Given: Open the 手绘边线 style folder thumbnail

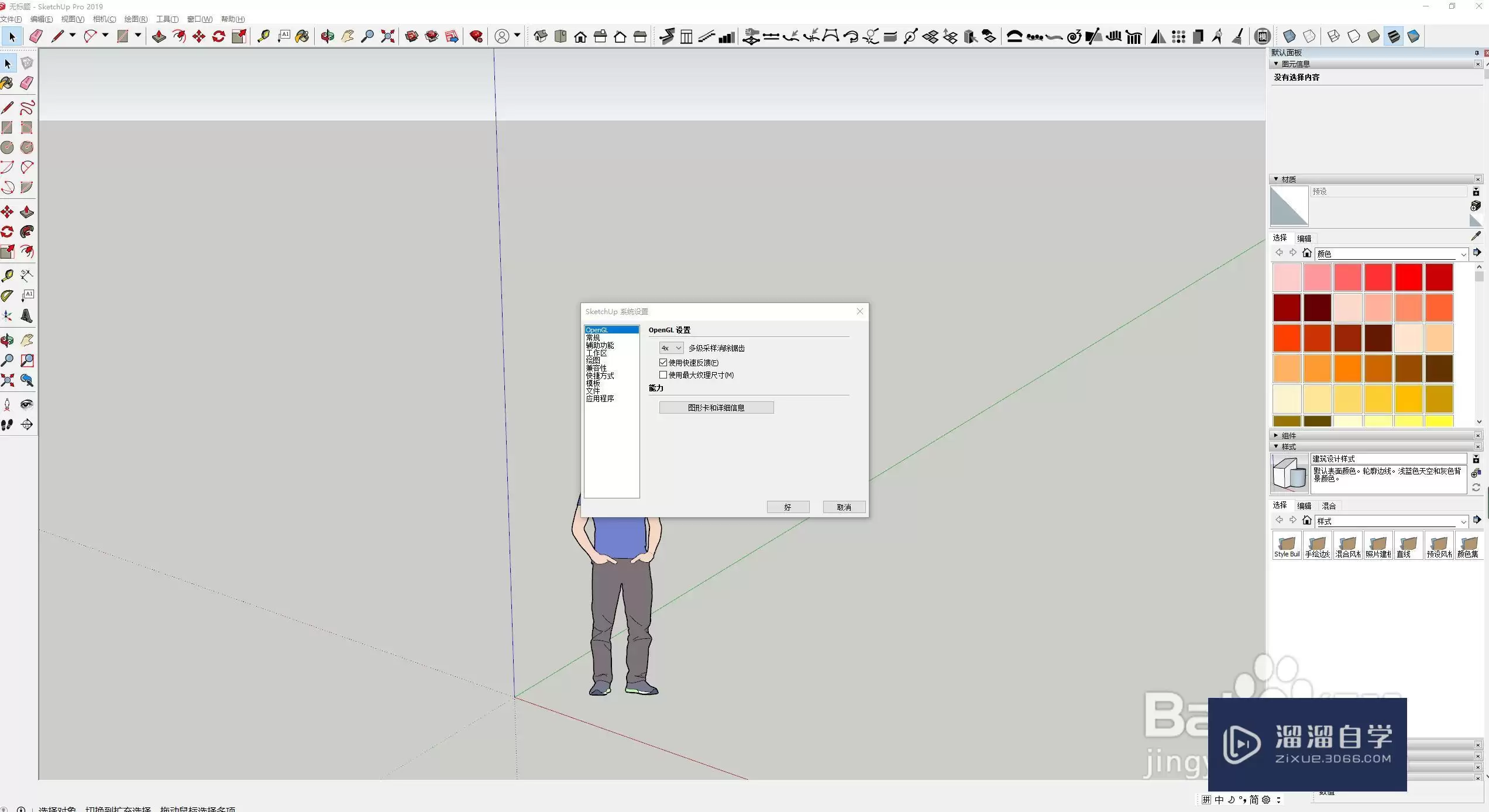Looking at the screenshot, I should 1318,545.
